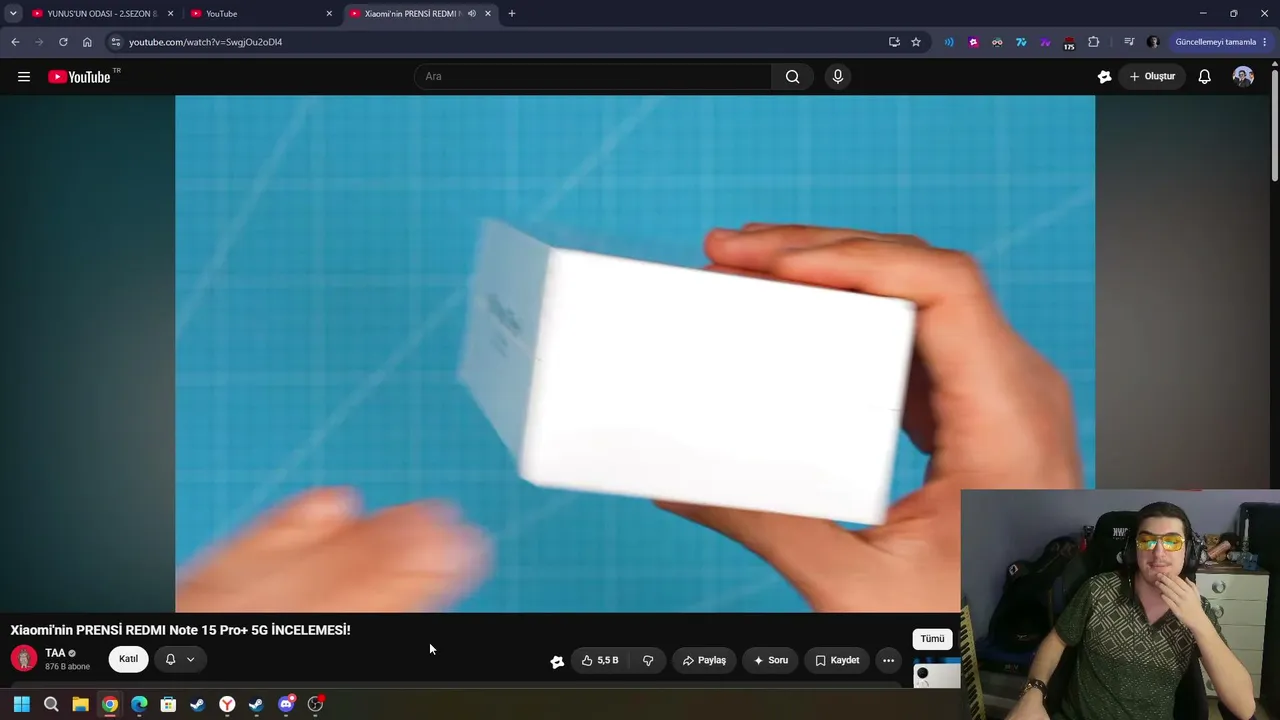Open YouTube notifications bell in the header

tap(1205, 77)
